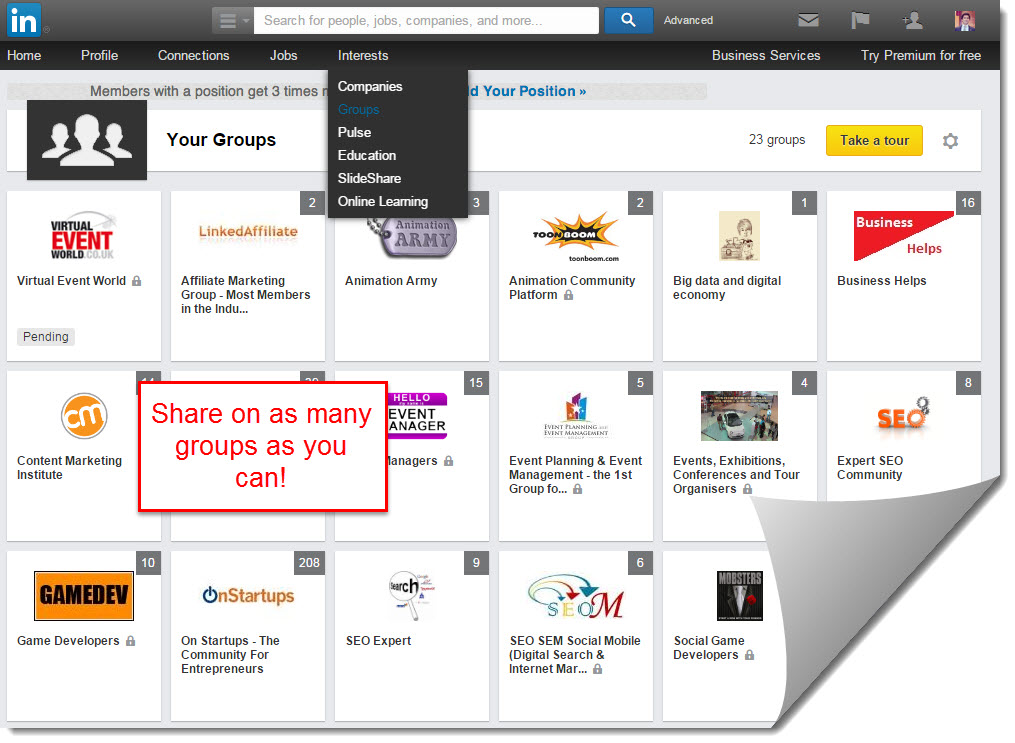
Task: Click the blue search magnifier button
Action: (628, 20)
